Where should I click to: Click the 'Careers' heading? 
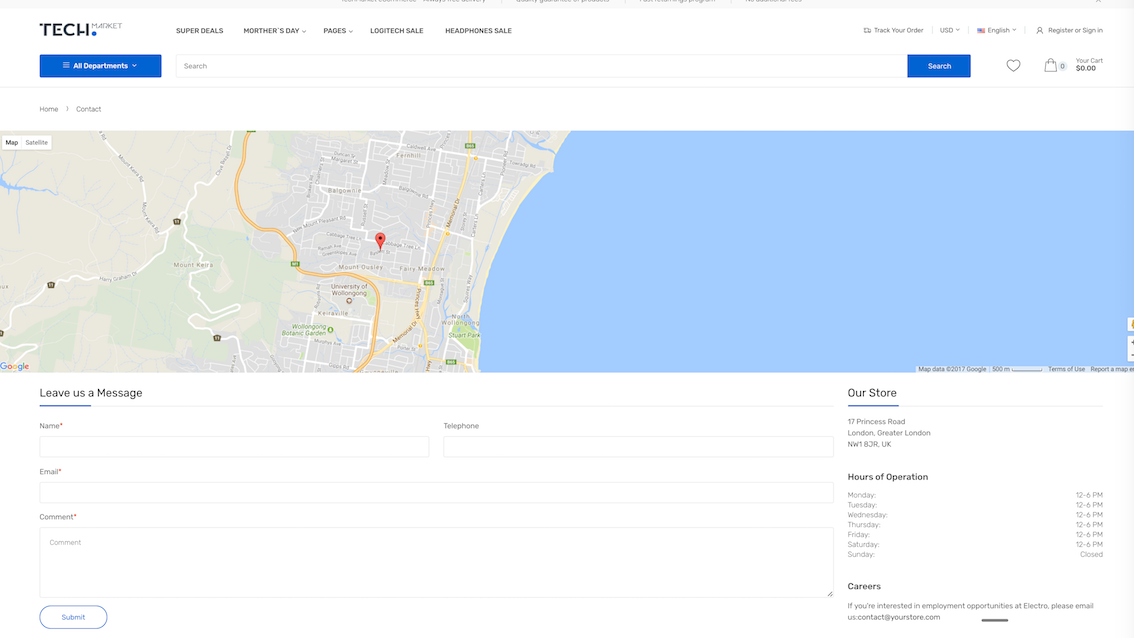pyautogui.click(x=864, y=587)
